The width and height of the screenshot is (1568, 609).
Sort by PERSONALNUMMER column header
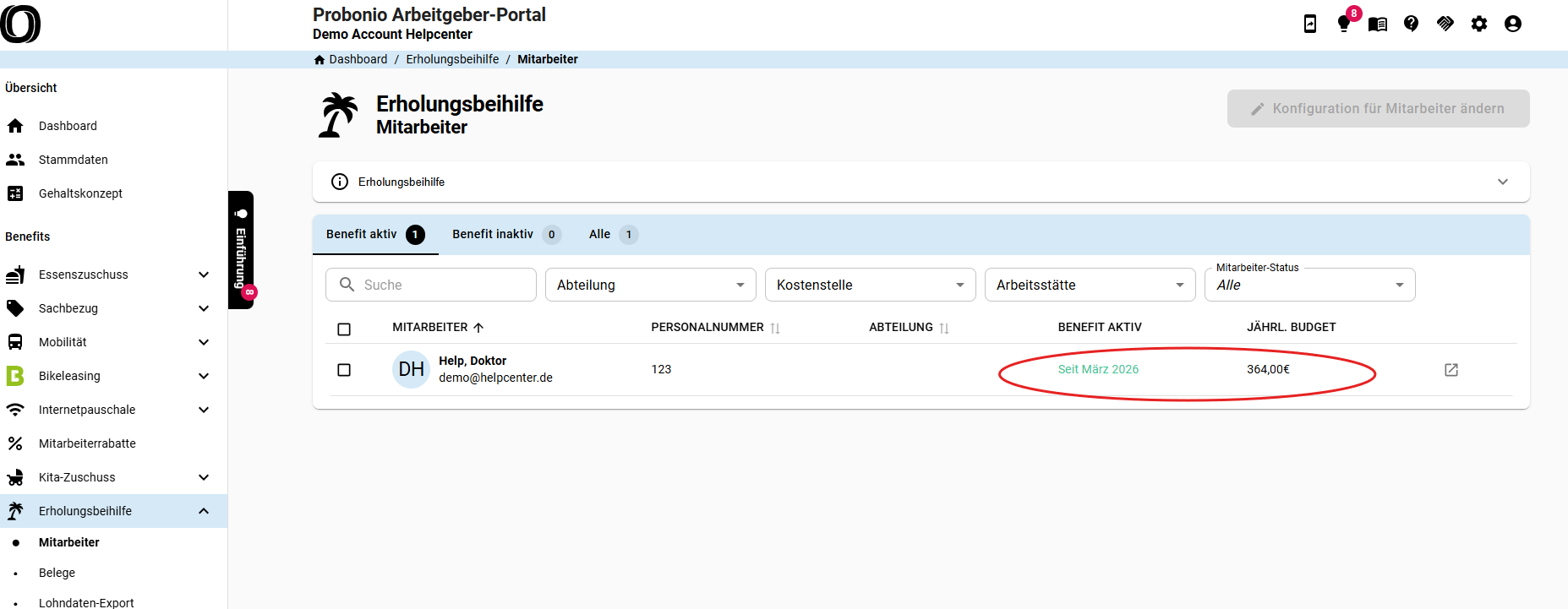[716, 327]
